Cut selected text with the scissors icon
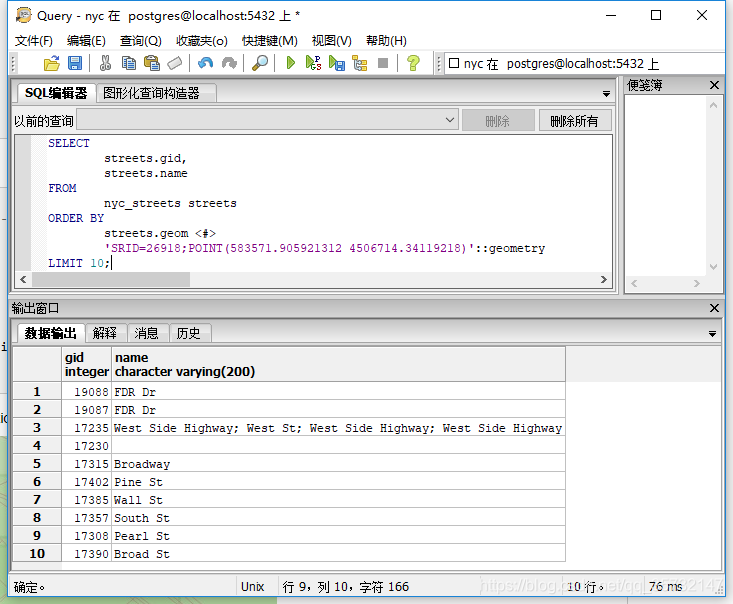This screenshot has height=604, width=733. (105, 63)
